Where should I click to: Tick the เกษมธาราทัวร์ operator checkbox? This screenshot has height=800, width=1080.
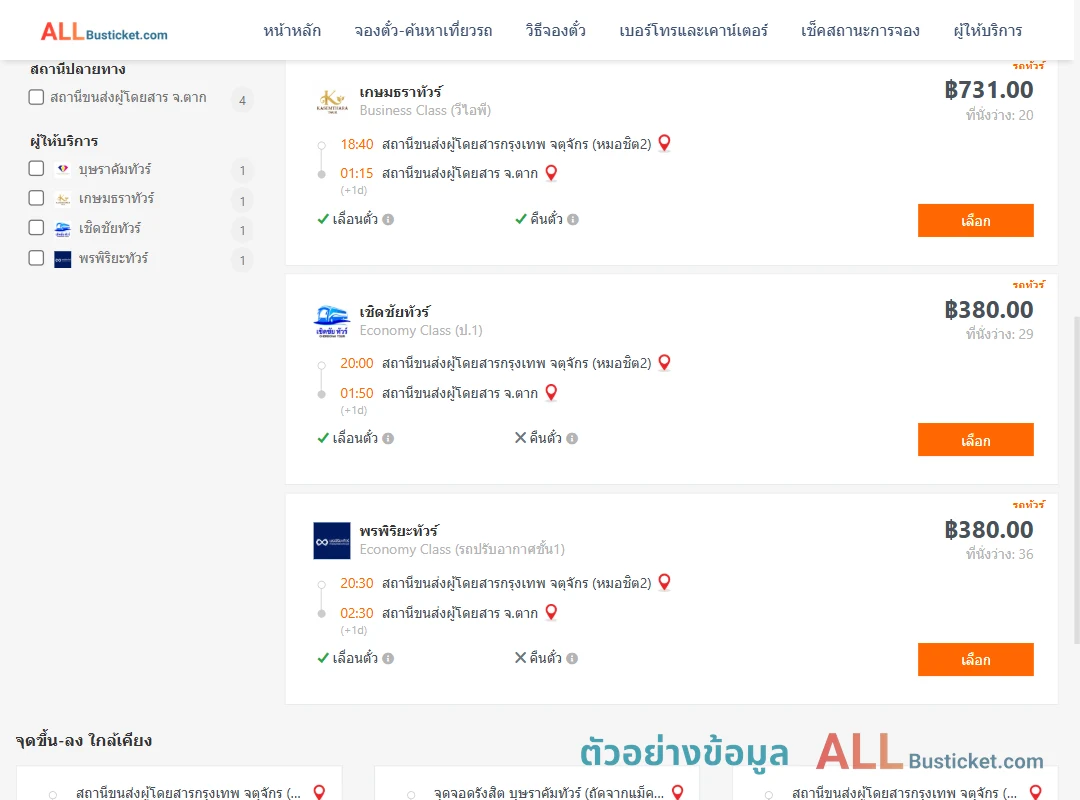[x=37, y=198]
